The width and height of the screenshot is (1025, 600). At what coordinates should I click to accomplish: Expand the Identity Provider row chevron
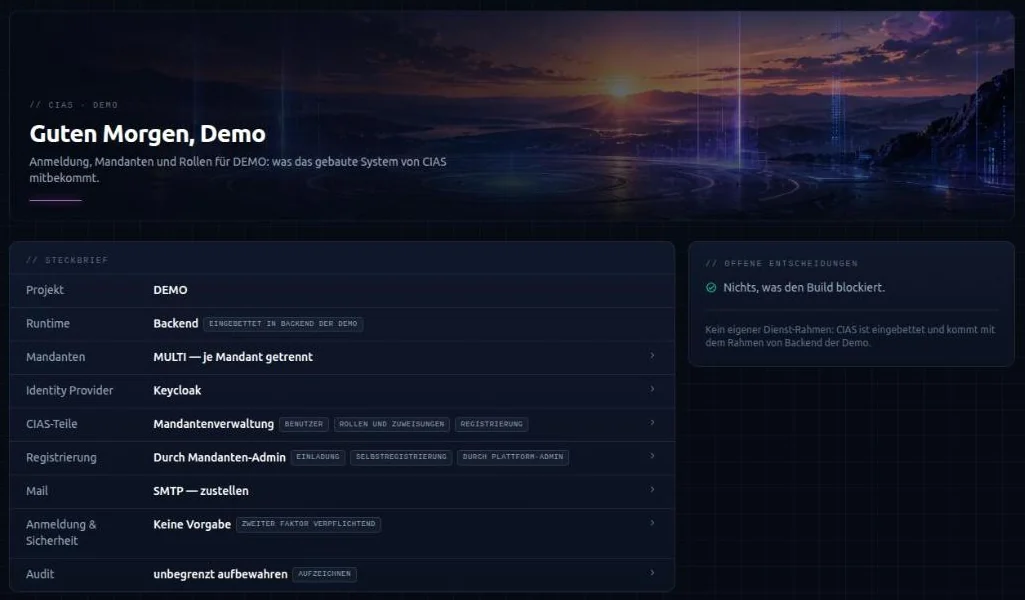(x=652, y=389)
